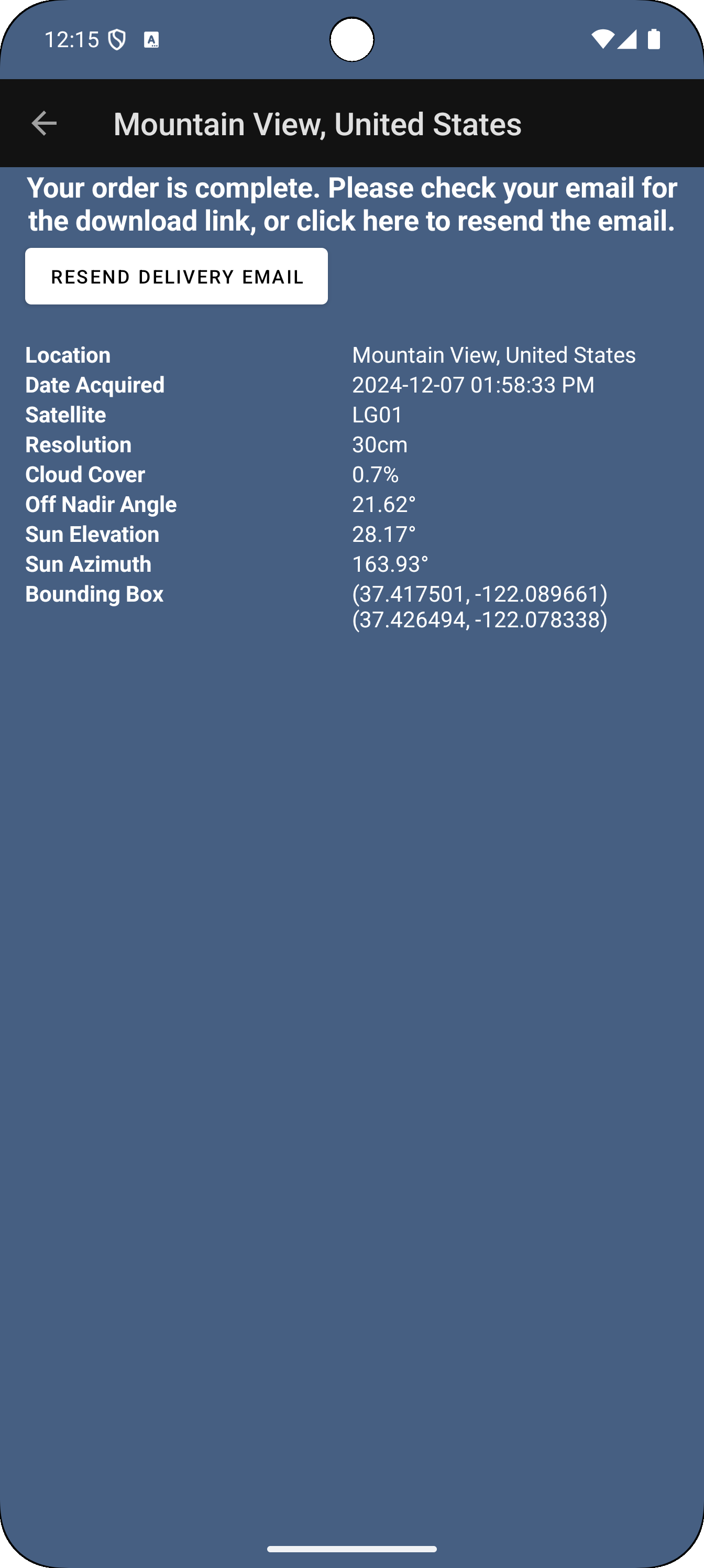Tap the Wi-Fi signal icon

coord(602,39)
